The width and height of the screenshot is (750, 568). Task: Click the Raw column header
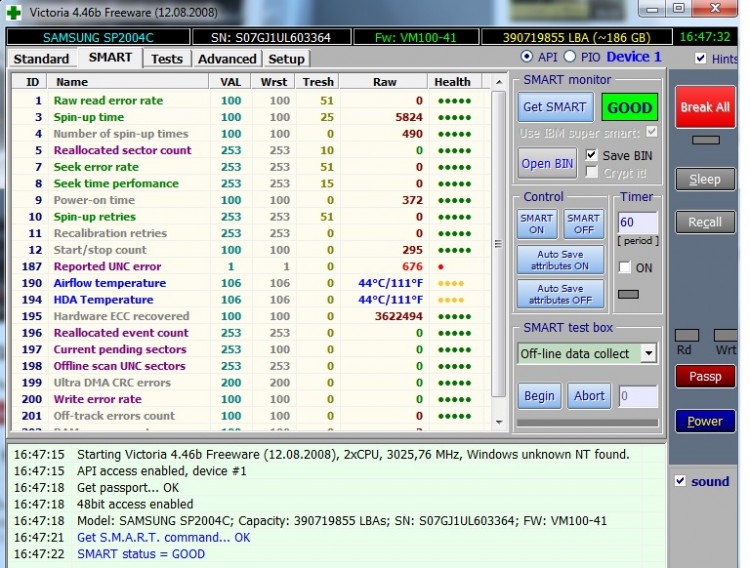pyautogui.click(x=384, y=82)
